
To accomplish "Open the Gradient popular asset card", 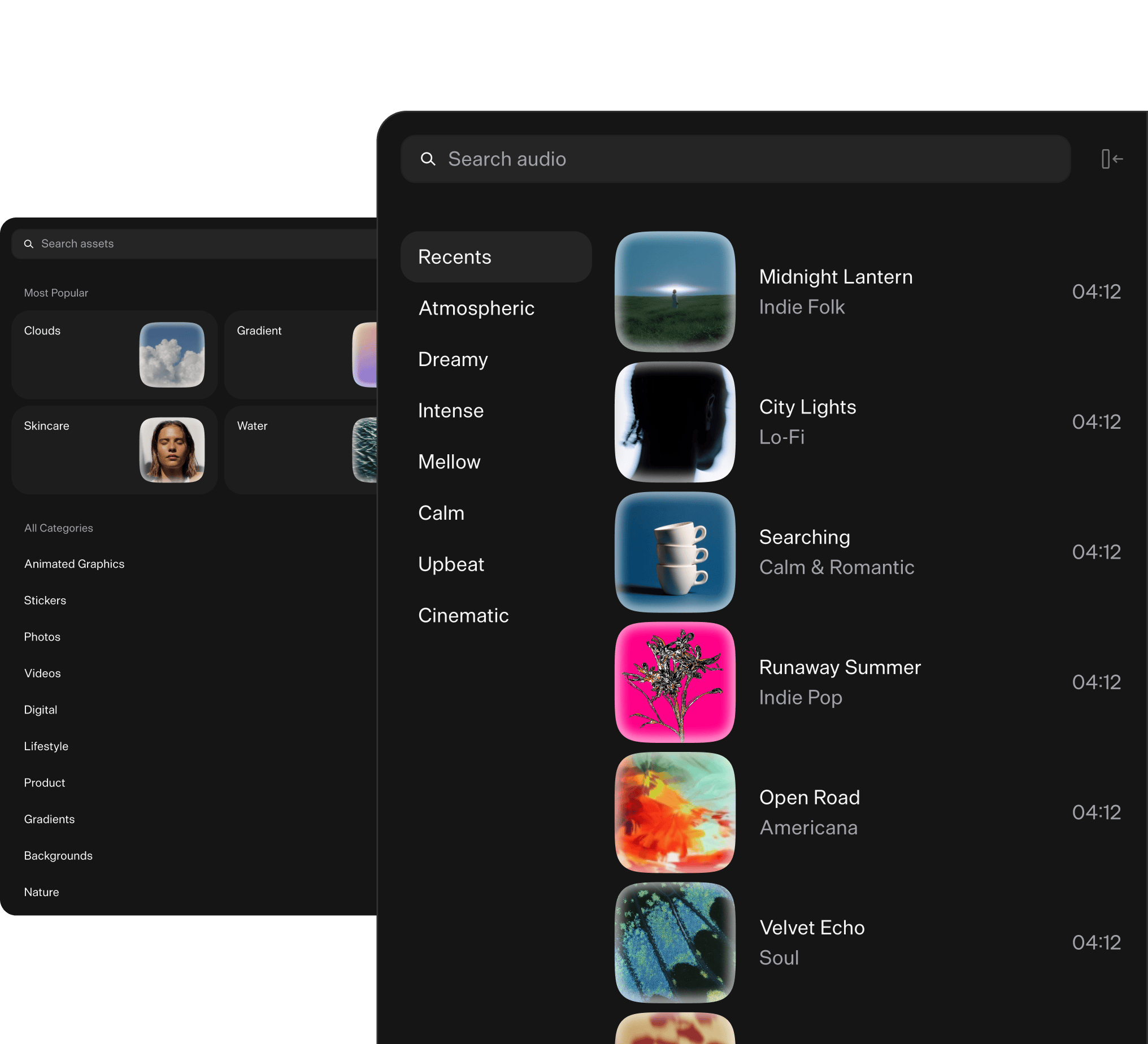I will tap(301, 355).
